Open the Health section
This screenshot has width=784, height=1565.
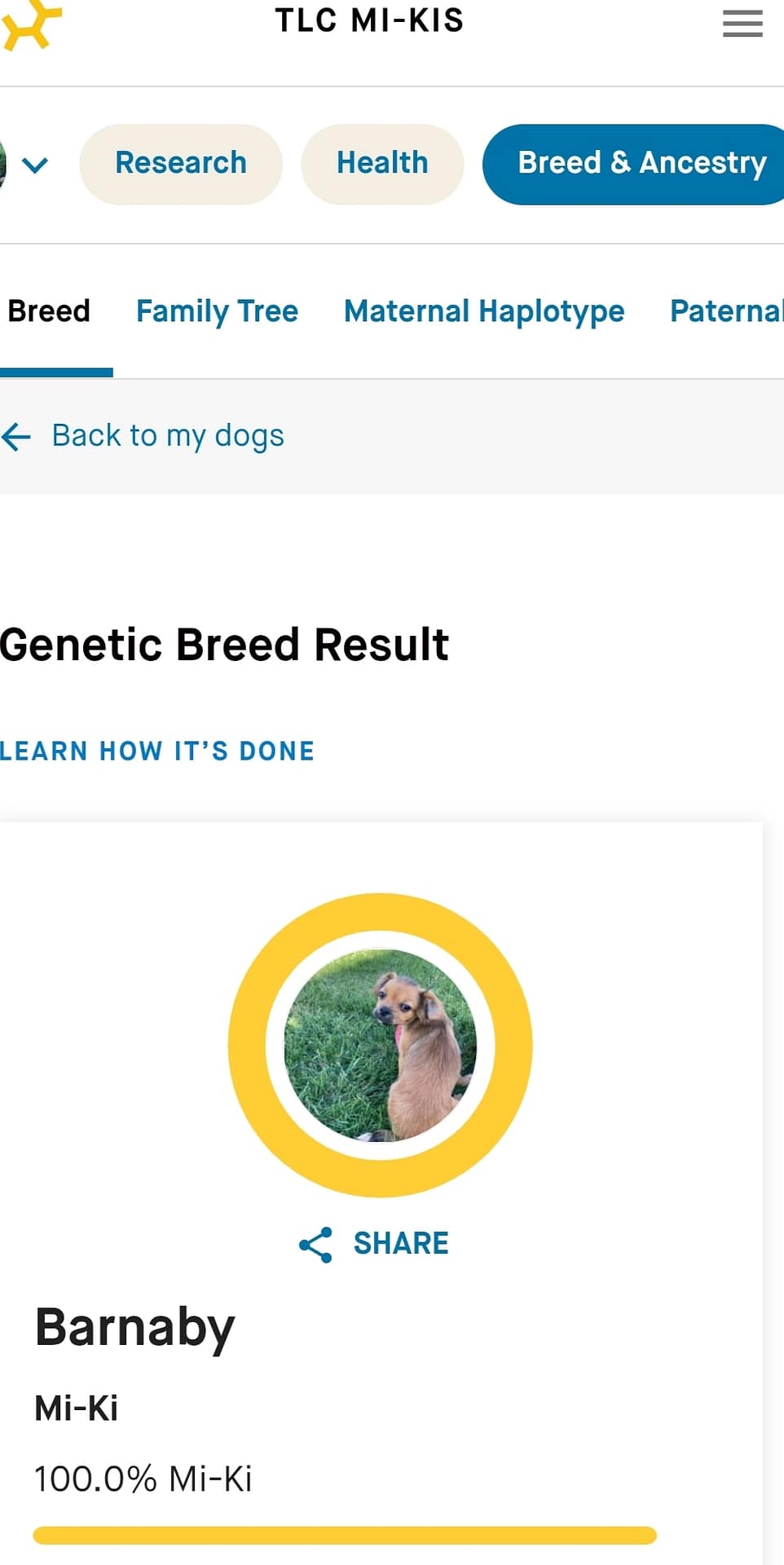[382, 163]
